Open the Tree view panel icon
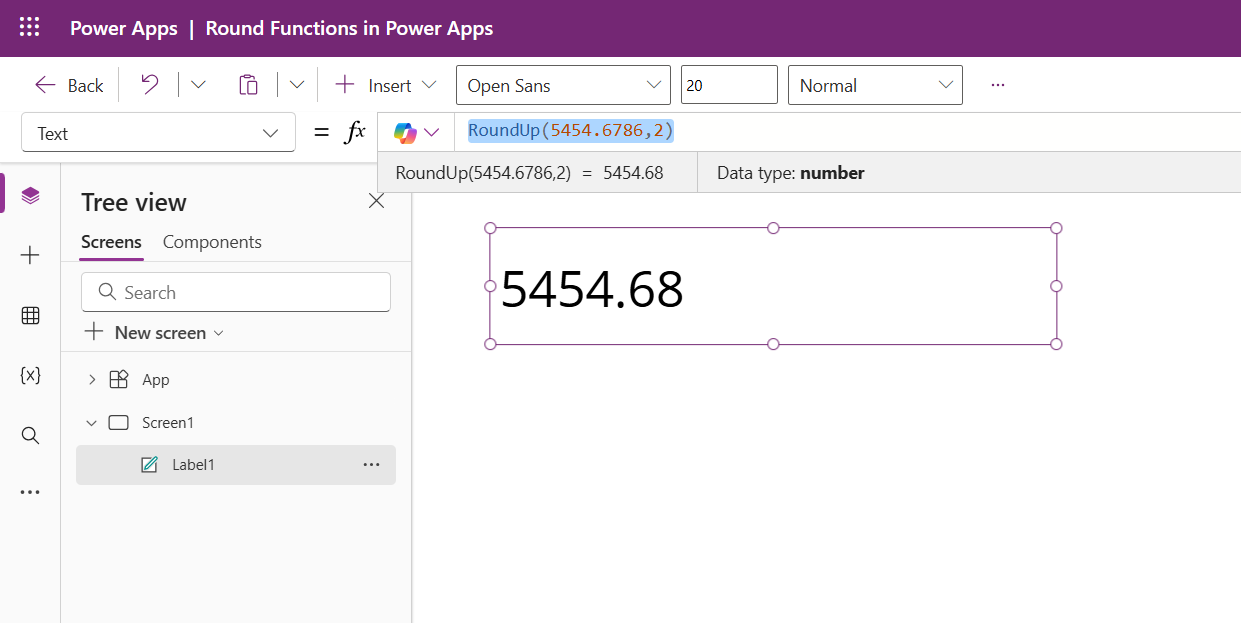The height and width of the screenshot is (623, 1241). (30, 193)
